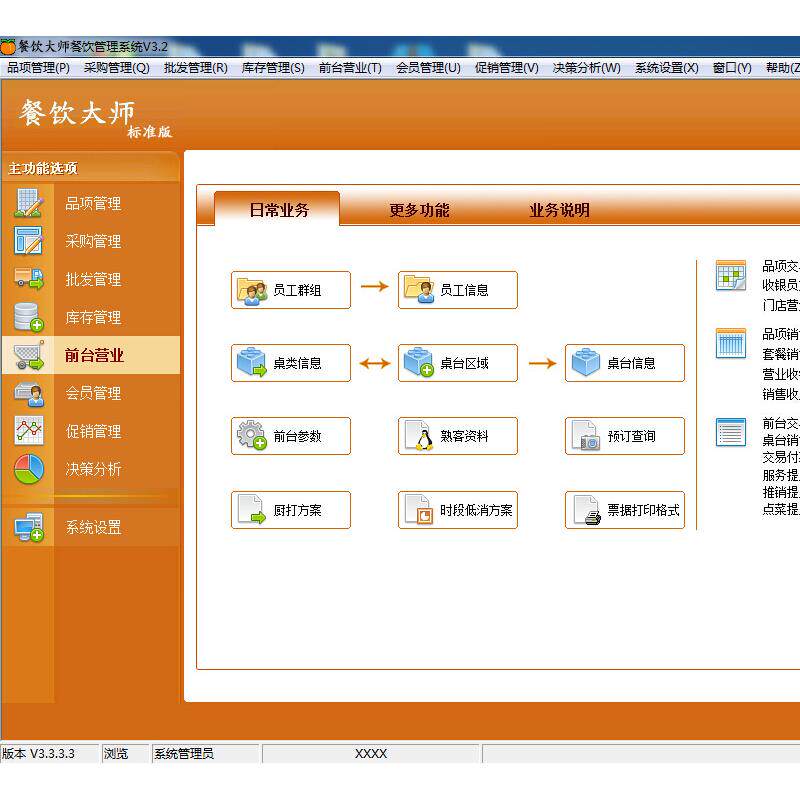Click the 厨打方案 document icon
Viewport: 800px width, 800px height.
tap(252, 509)
